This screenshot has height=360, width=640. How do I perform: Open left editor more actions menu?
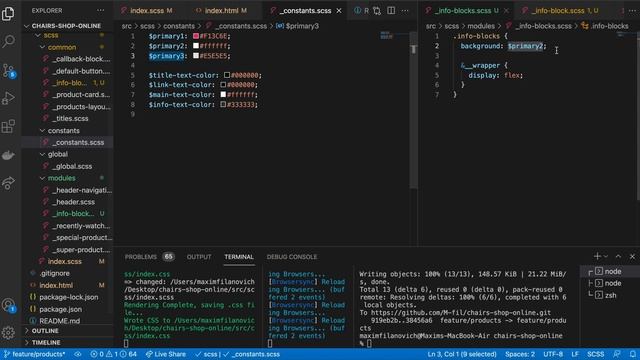point(405,11)
